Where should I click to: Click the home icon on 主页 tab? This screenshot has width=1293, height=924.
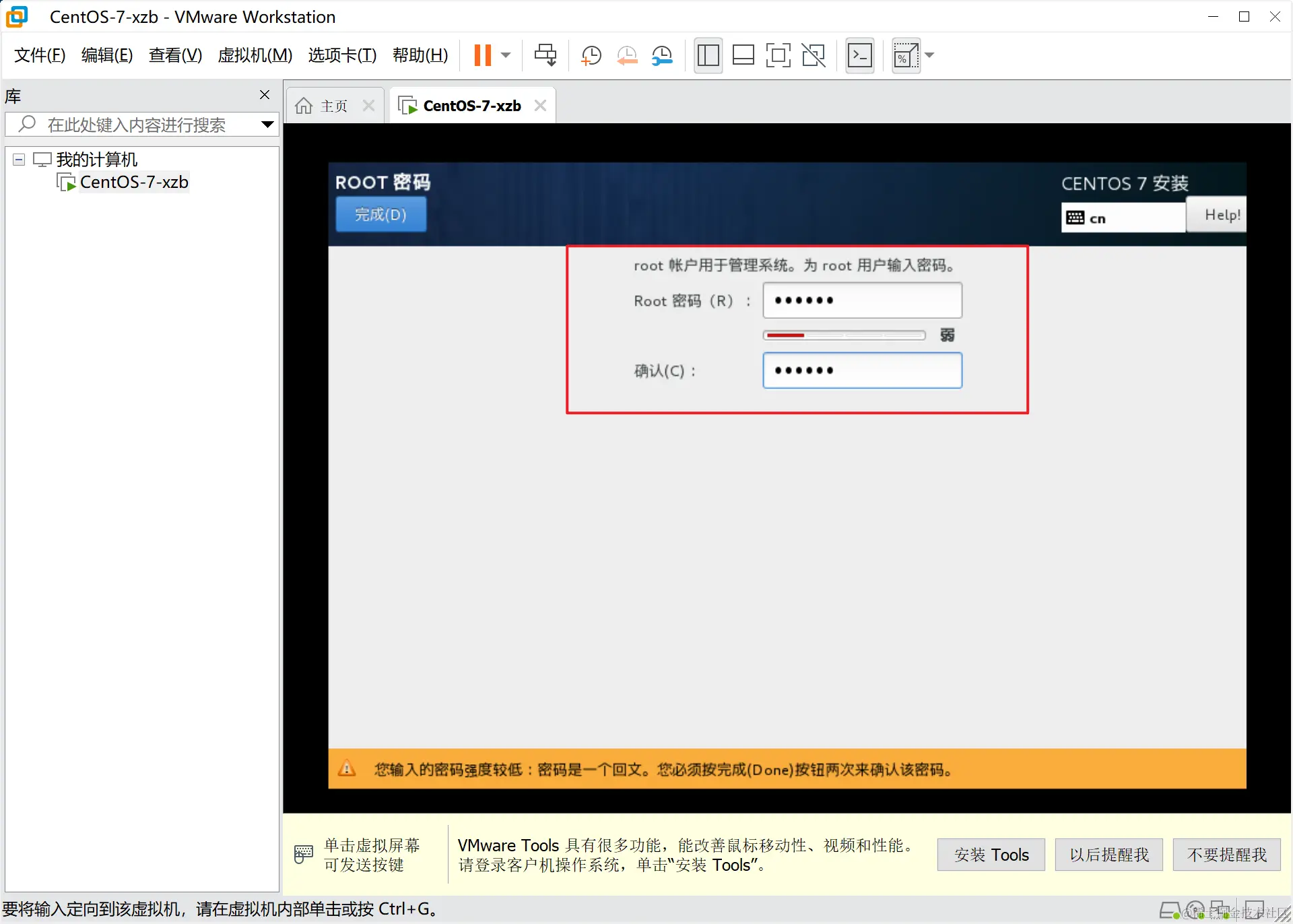(x=304, y=106)
